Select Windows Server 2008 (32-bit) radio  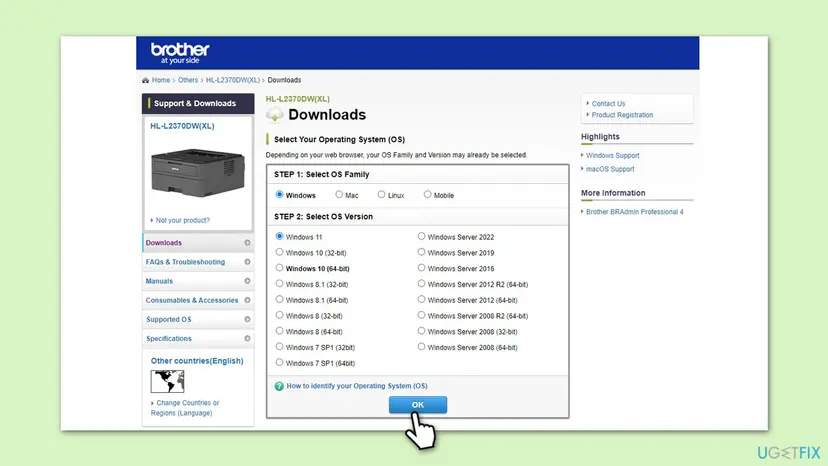[x=421, y=331]
